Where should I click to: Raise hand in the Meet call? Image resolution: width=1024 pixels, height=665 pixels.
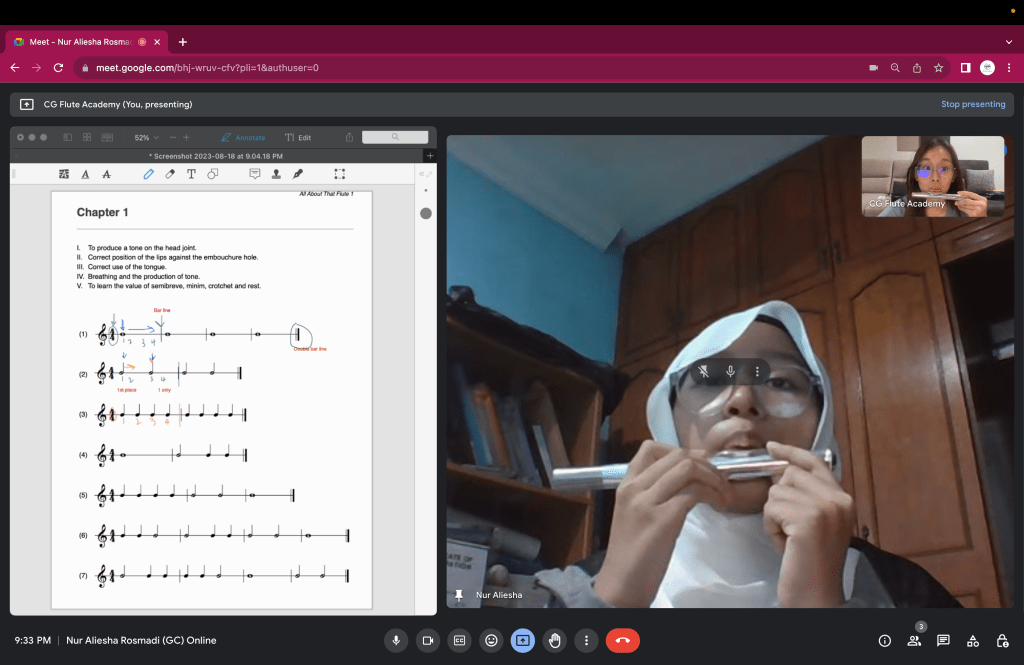tap(554, 641)
